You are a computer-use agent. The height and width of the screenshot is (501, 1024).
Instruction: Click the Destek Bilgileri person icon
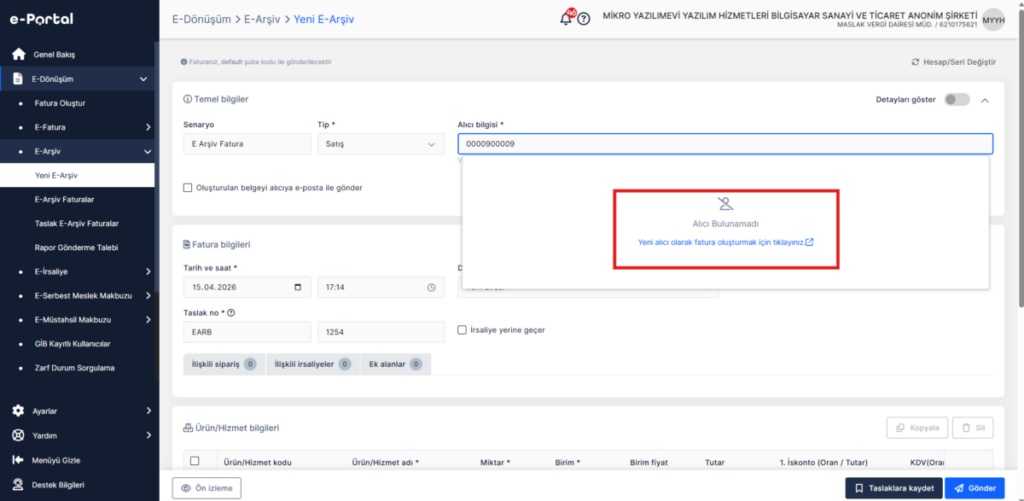(19, 485)
